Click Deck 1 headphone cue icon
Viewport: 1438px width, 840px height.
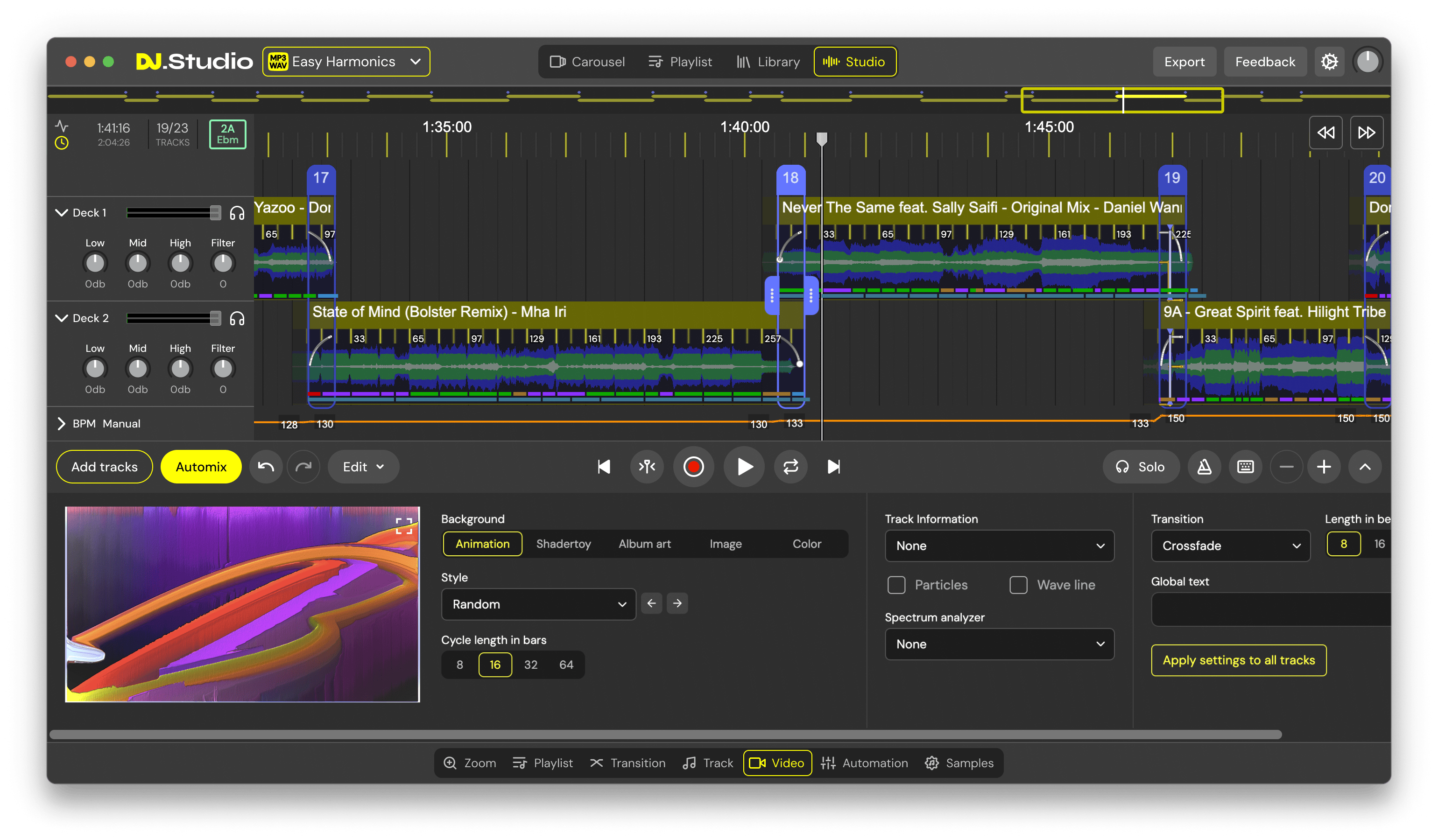237,213
